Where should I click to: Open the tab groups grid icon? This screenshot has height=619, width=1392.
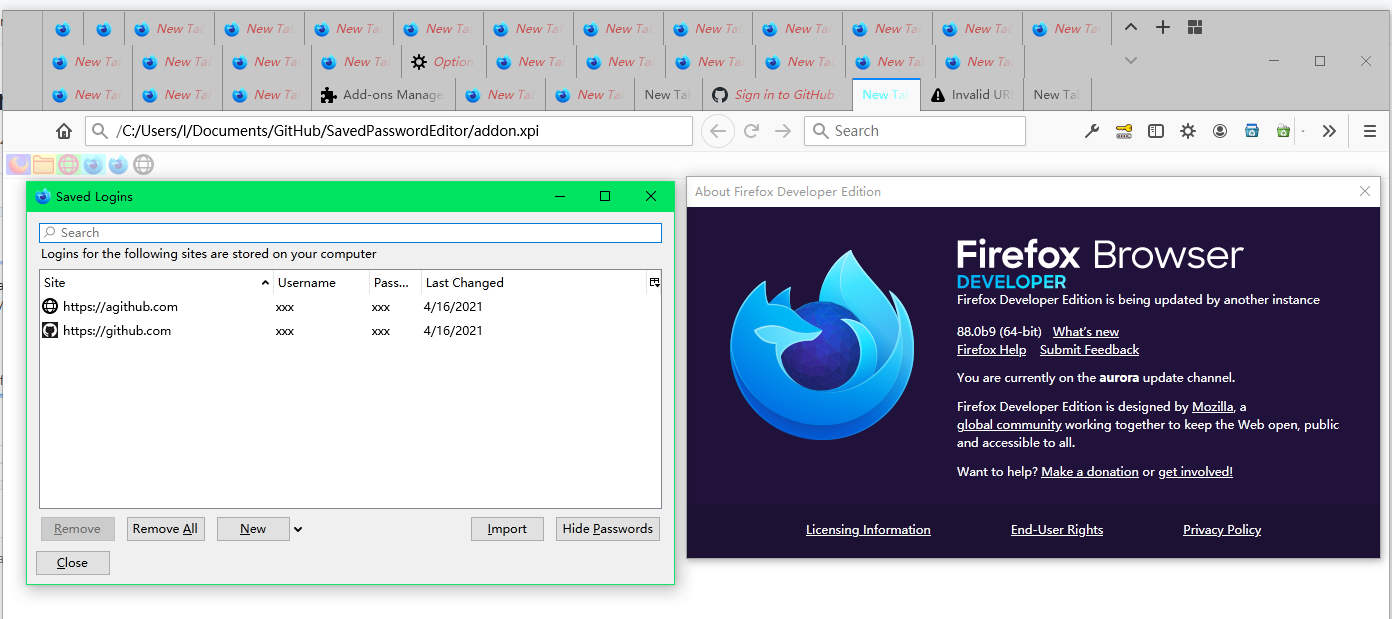pos(1195,28)
